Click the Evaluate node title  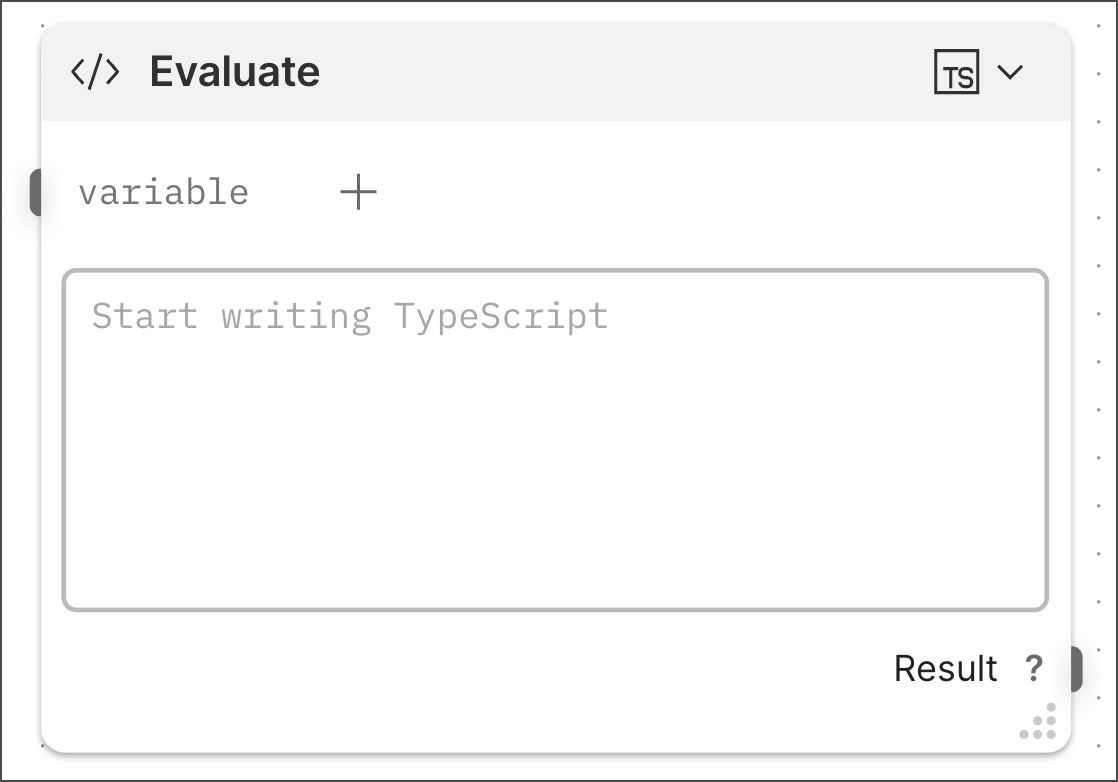pyautogui.click(x=235, y=73)
